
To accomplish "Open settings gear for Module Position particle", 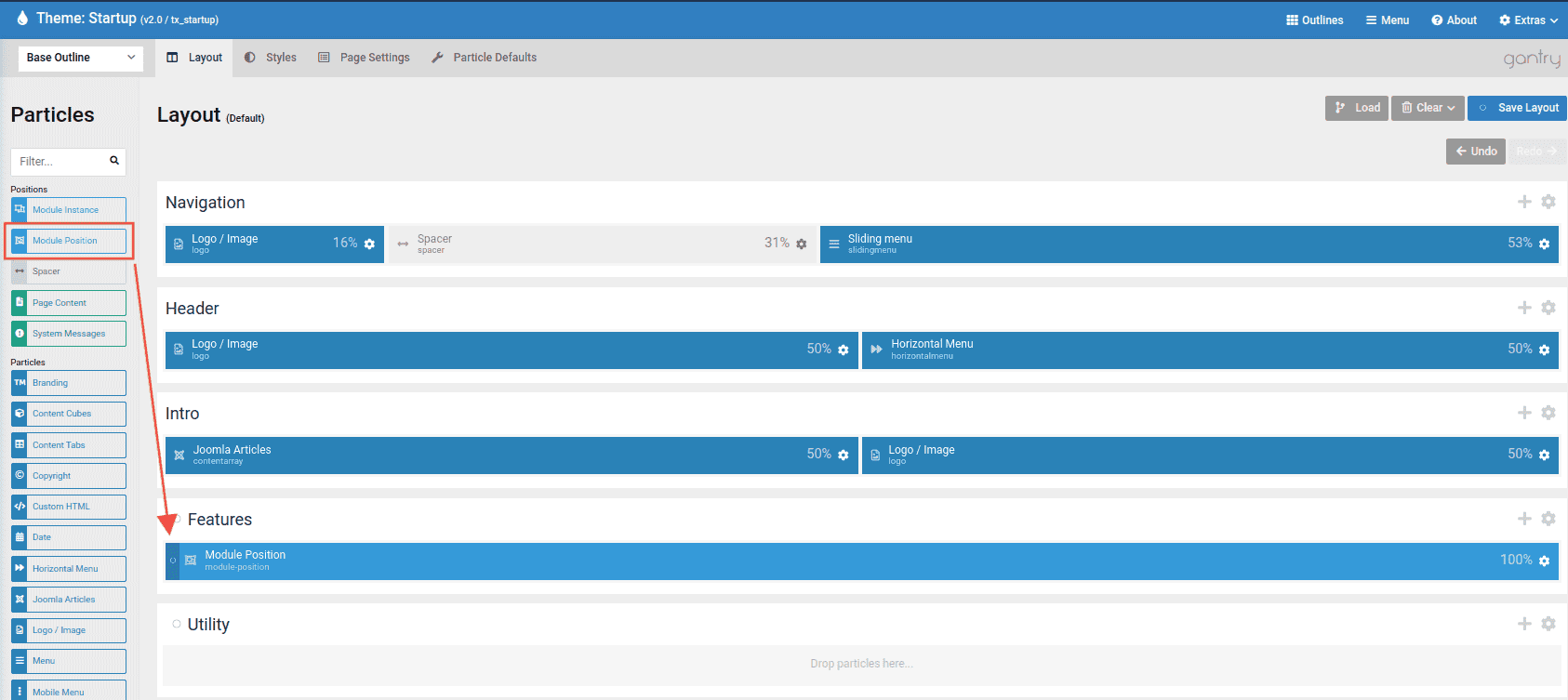I will pos(1544,561).
